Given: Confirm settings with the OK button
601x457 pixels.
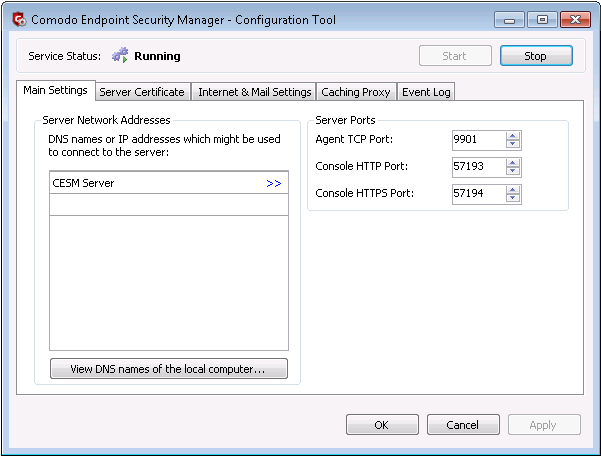Looking at the screenshot, I should click(x=382, y=425).
